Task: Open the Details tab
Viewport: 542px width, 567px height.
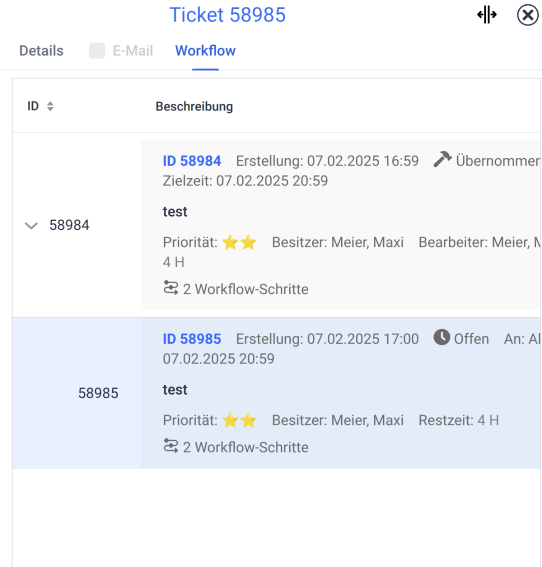Action: [41, 51]
